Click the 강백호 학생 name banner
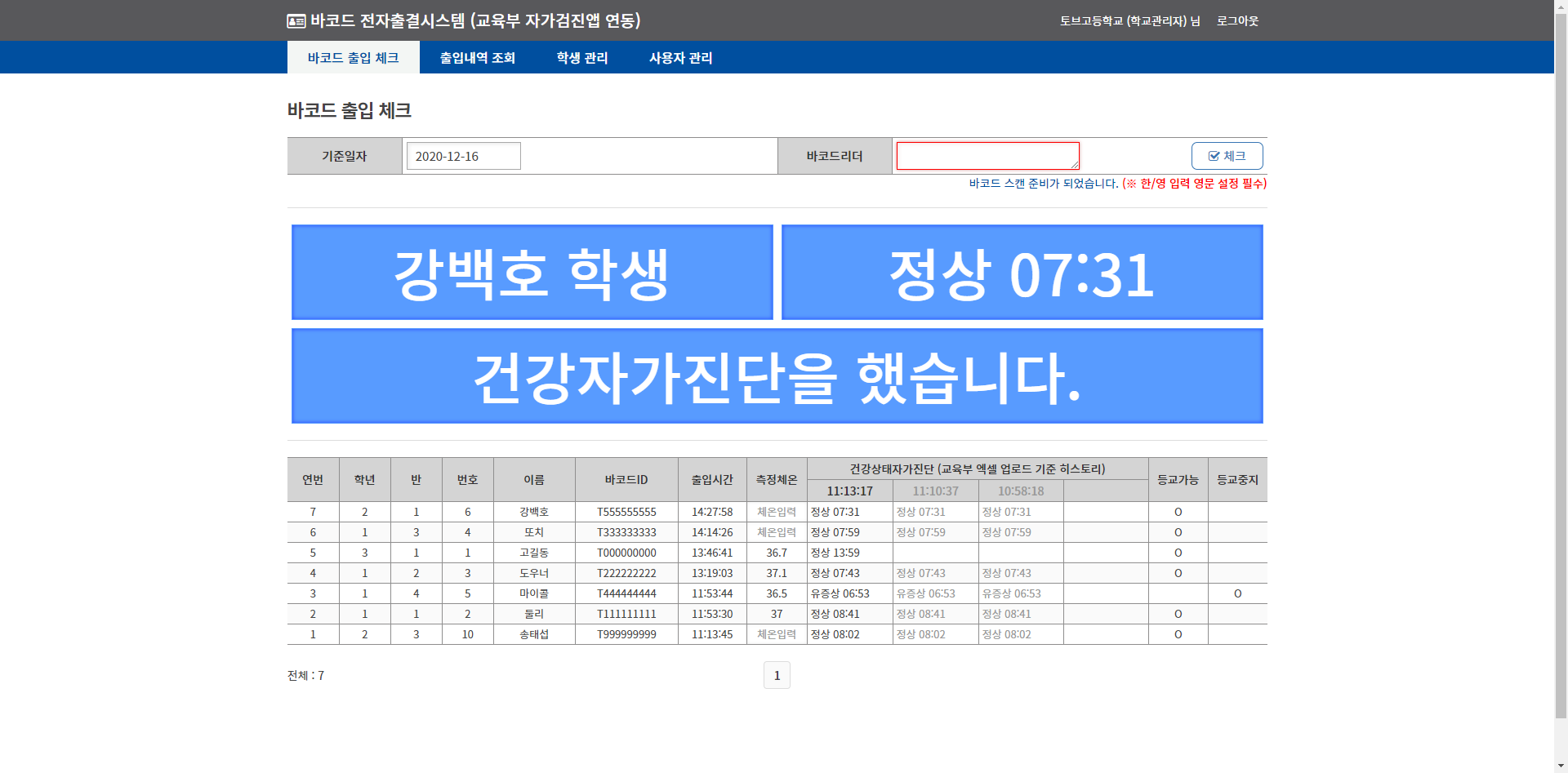 click(532, 273)
